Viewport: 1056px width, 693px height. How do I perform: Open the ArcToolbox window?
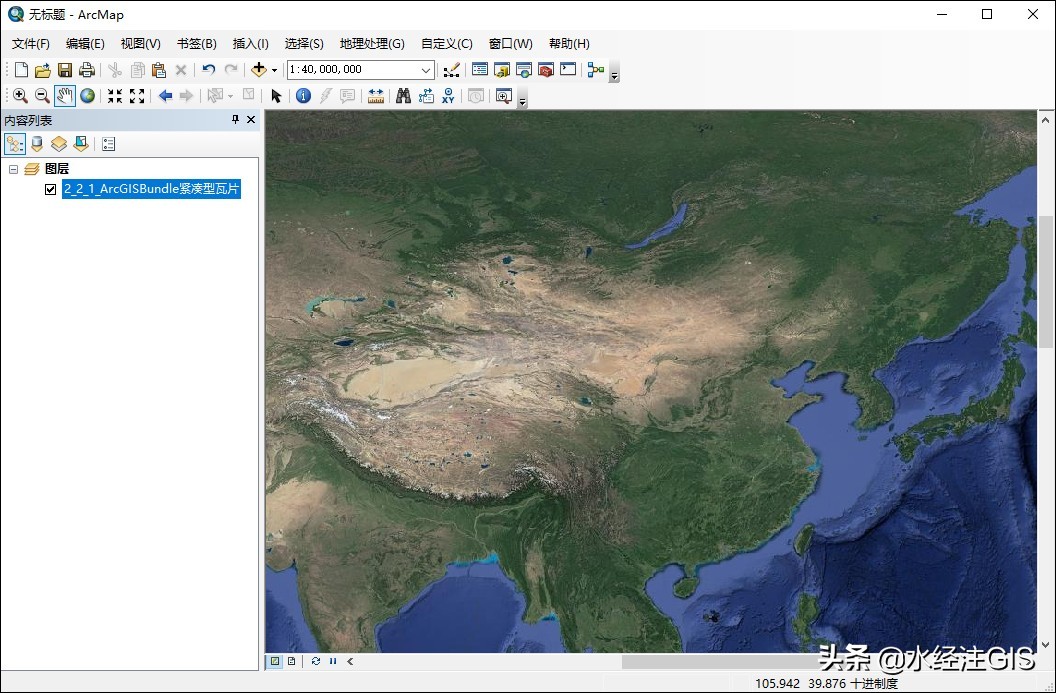tap(546, 69)
